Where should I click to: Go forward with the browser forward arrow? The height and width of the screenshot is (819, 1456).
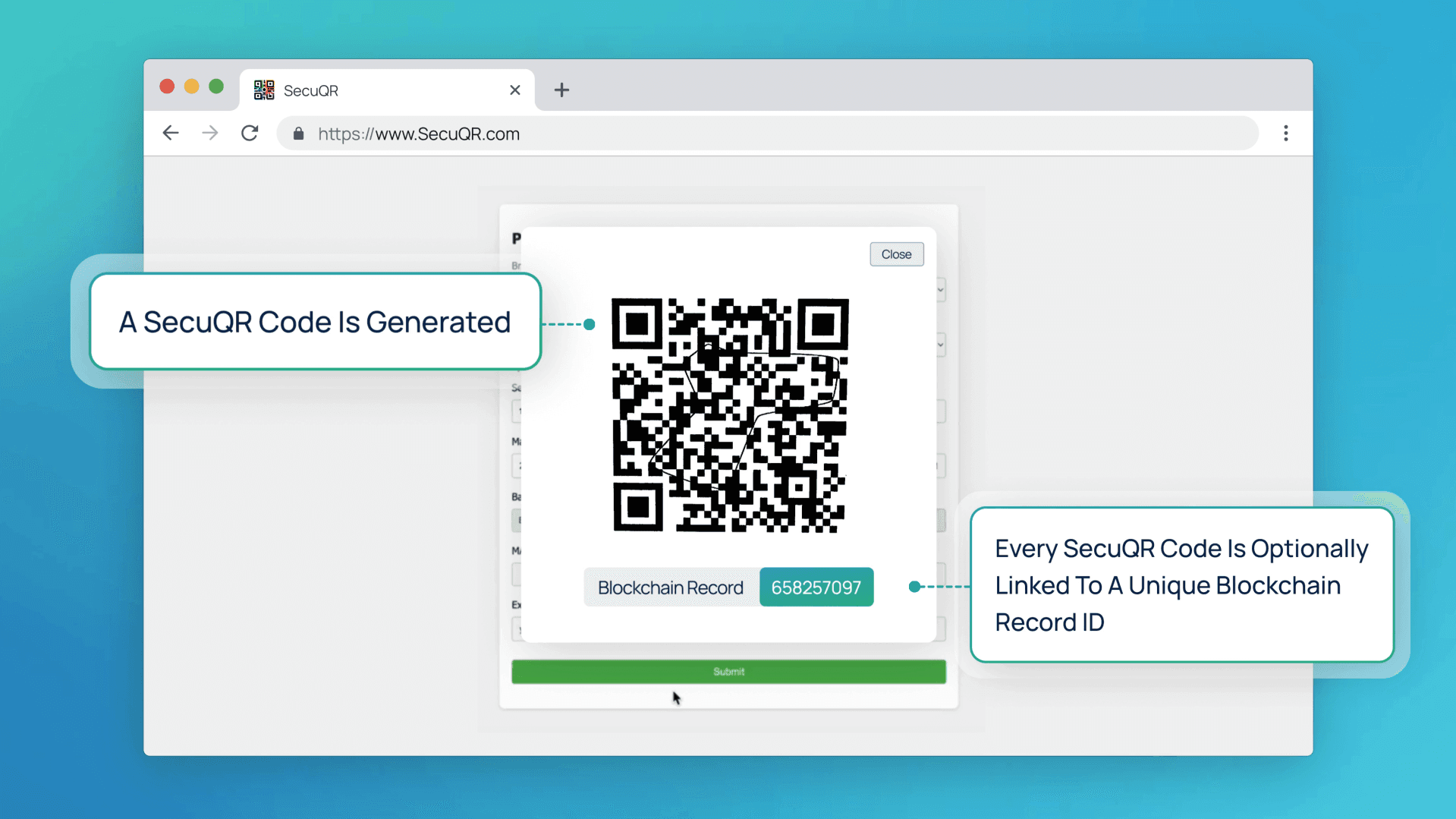coord(210,134)
